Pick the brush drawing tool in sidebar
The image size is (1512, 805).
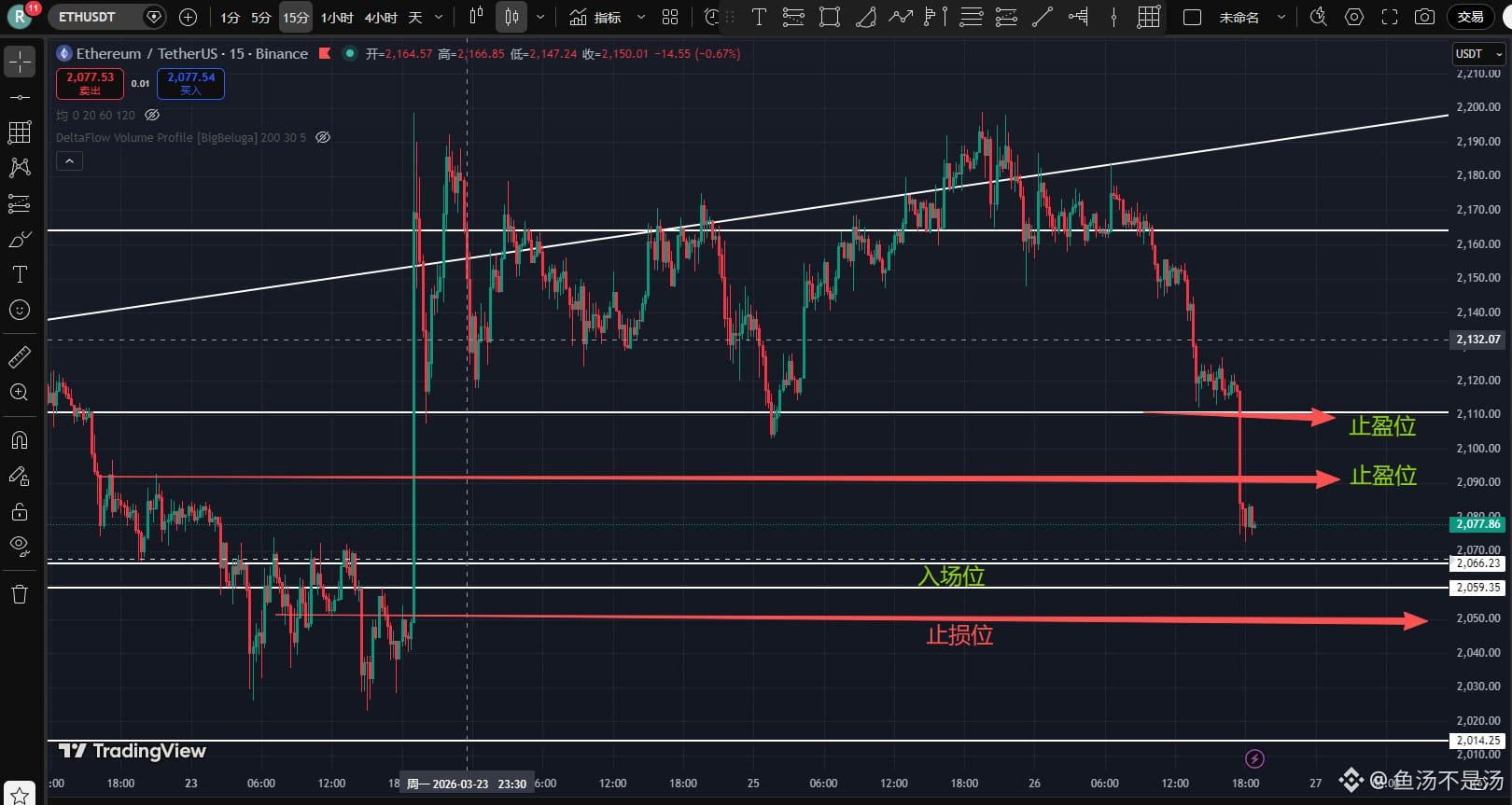click(x=20, y=240)
